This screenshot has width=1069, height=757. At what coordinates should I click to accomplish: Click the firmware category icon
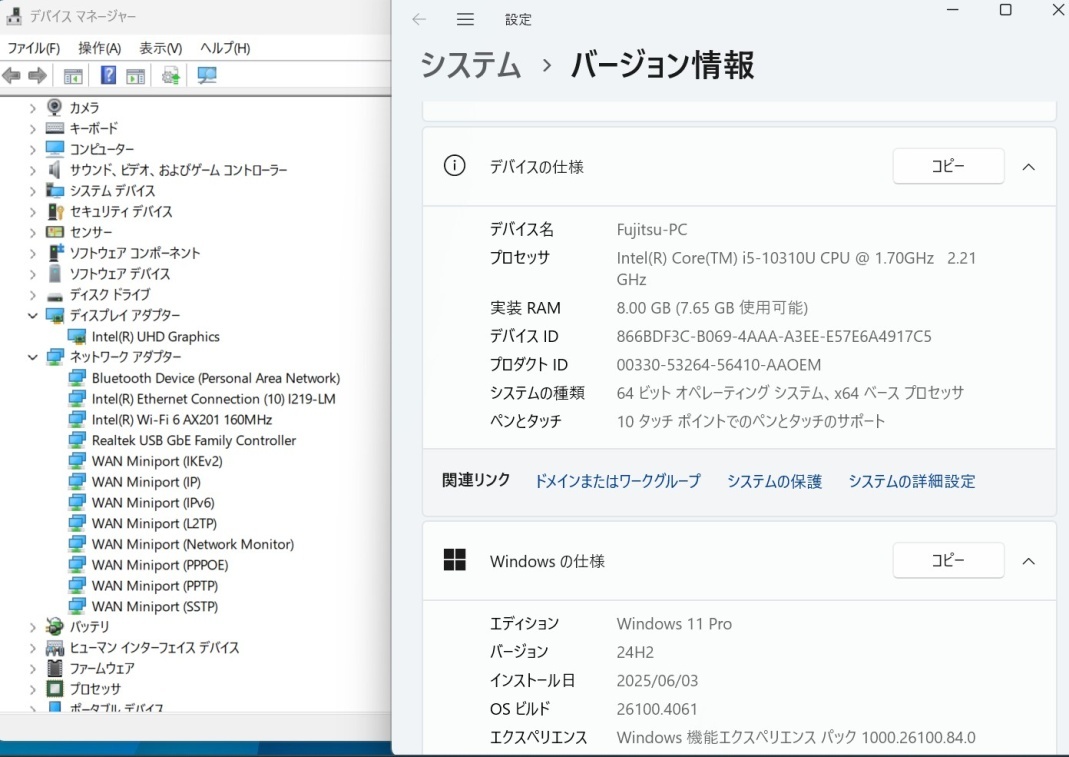[x=55, y=668]
